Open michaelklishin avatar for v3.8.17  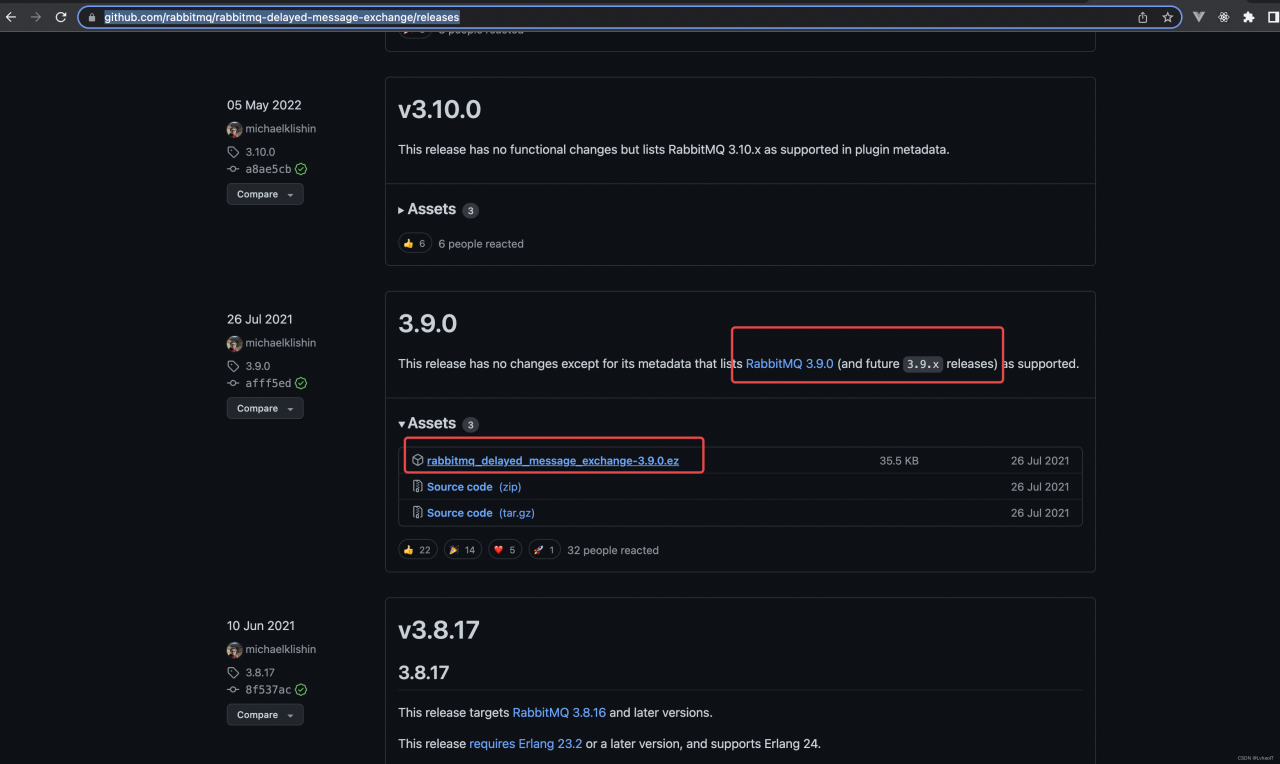[234, 649]
